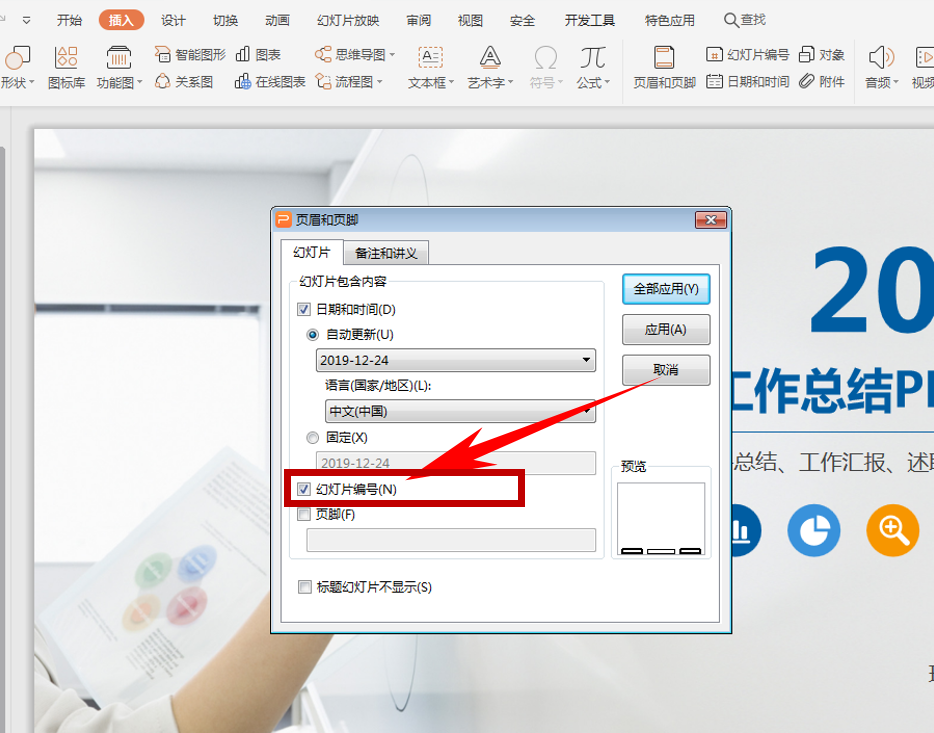Click Apply to All (全部应用)
This screenshot has width=934, height=733.
(x=666, y=289)
